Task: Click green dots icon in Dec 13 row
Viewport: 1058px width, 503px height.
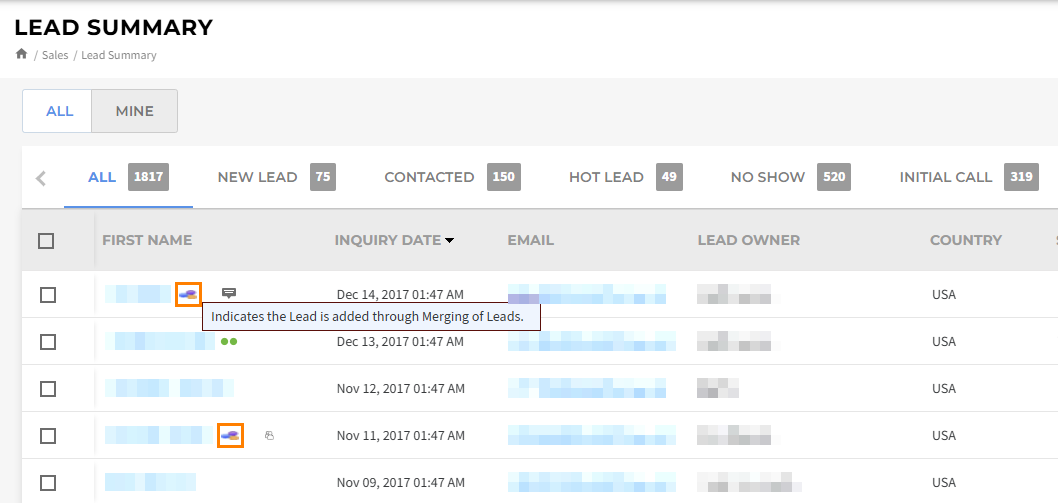Action: coord(229,342)
